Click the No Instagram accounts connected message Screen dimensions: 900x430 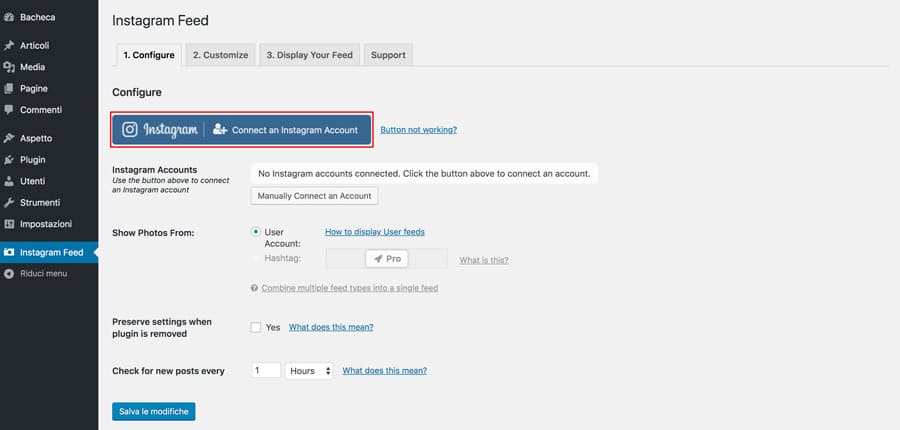point(424,173)
